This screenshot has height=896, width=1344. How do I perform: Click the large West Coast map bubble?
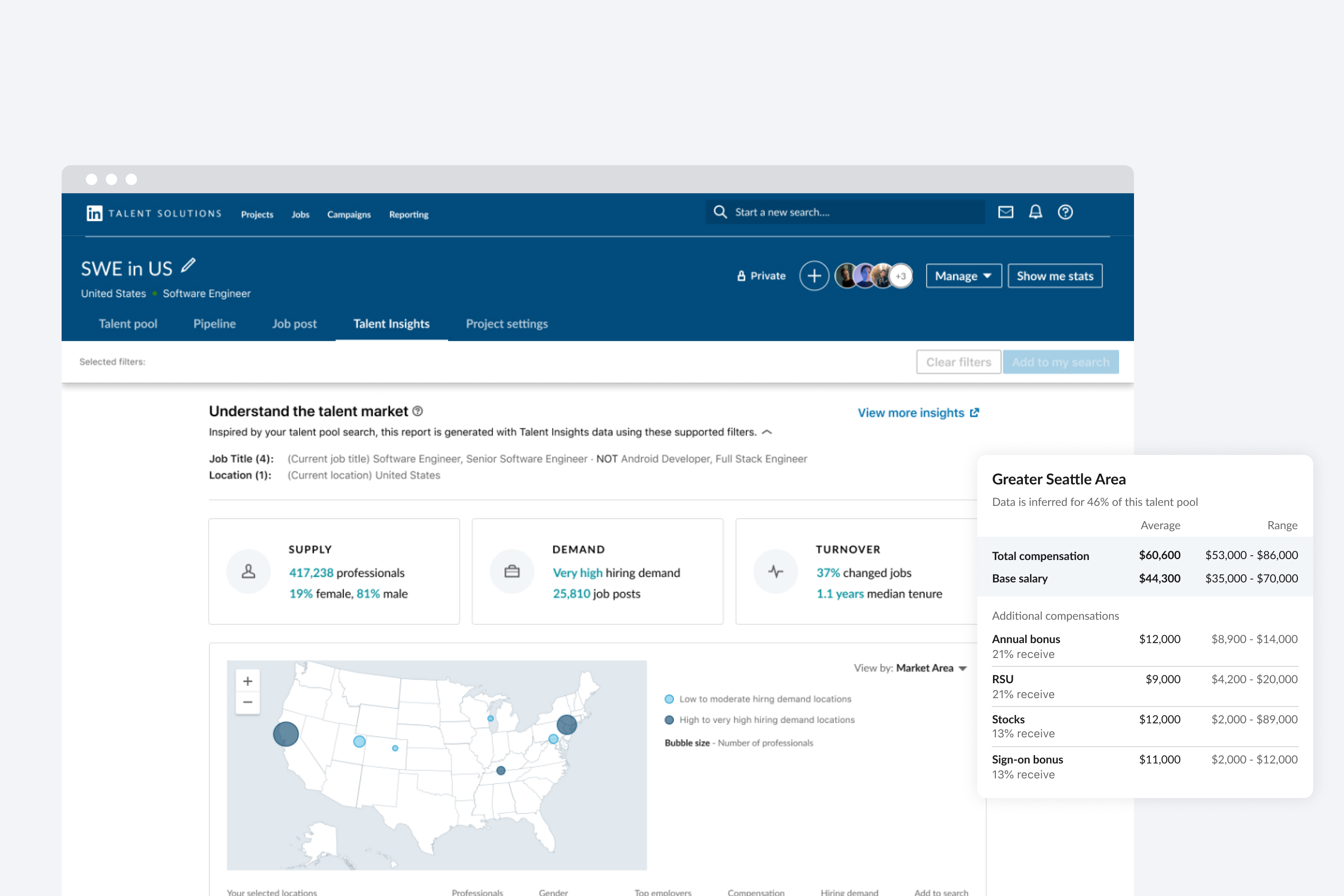coord(286,734)
